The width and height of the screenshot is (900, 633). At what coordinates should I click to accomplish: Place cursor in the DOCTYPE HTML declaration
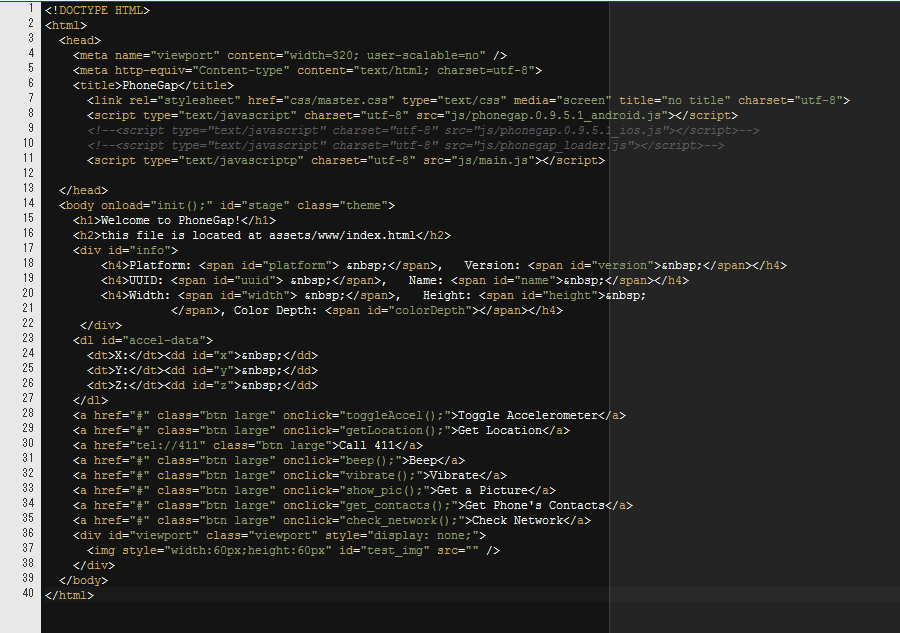click(x=97, y=10)
